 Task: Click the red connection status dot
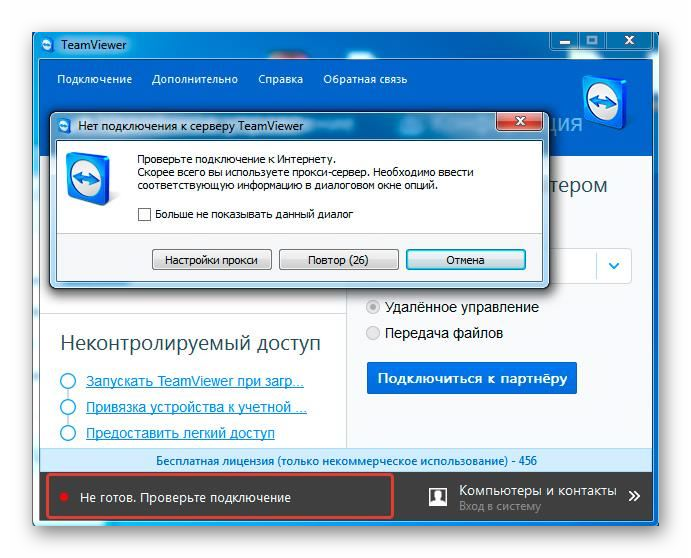[64, 497]
